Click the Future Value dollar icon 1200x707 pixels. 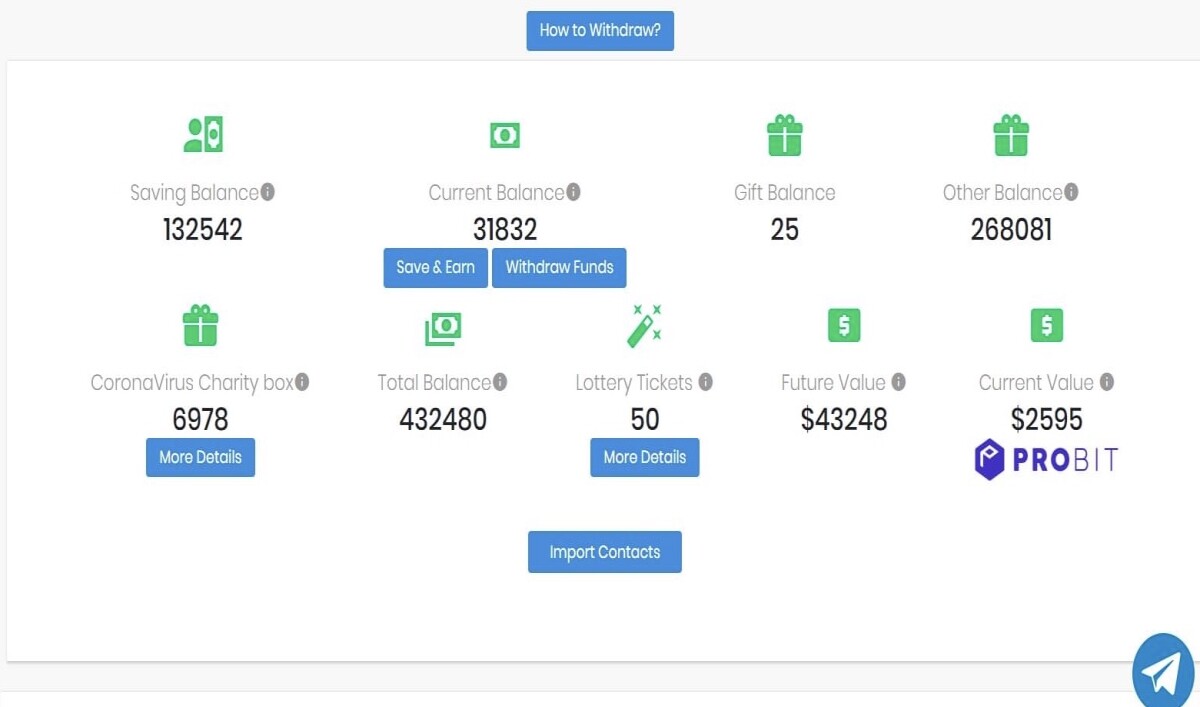844,325
